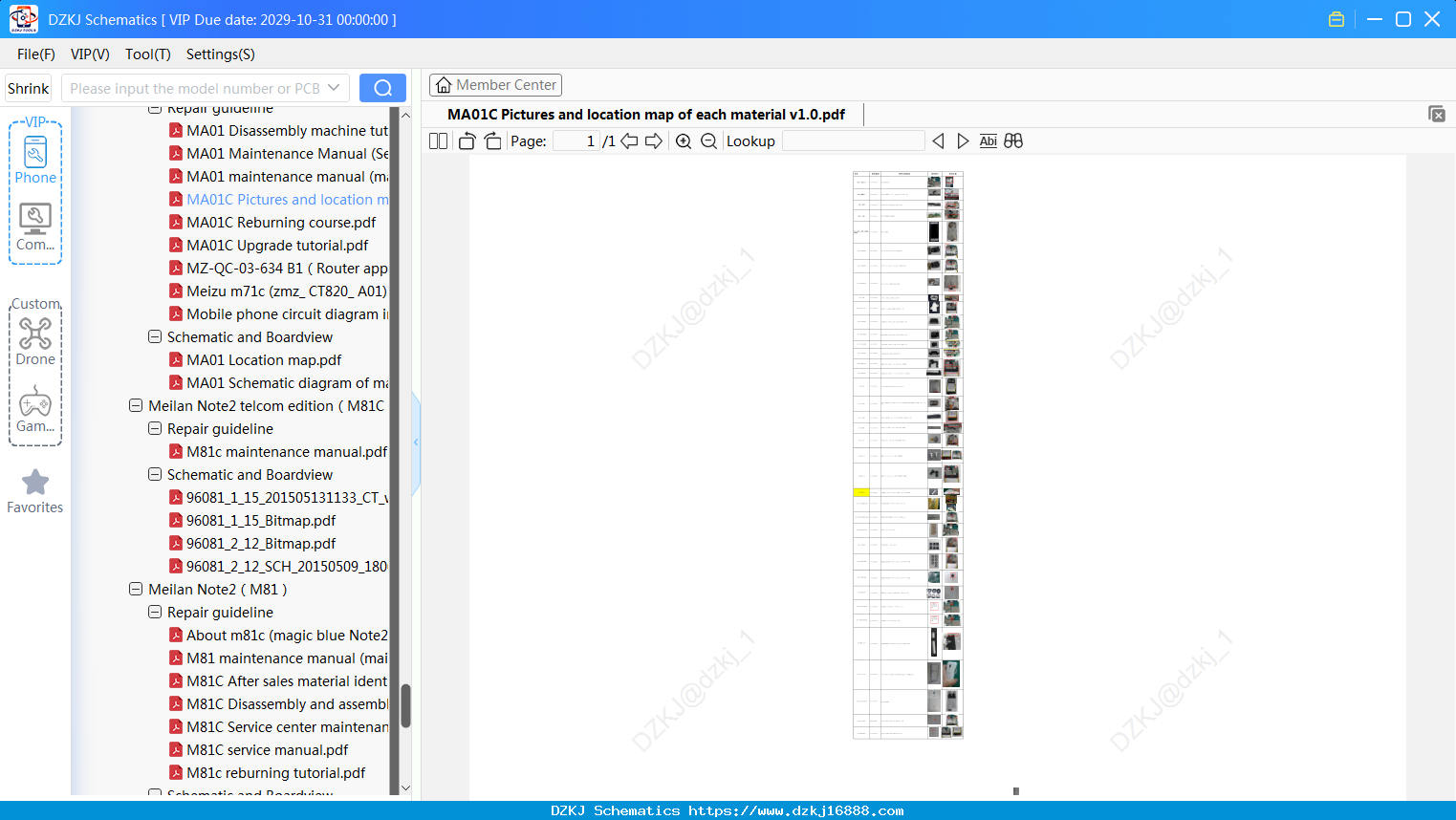The height and width of the screenshot is (820, 1456).
Task: Click the Shrink button
Action: (29, 88)
